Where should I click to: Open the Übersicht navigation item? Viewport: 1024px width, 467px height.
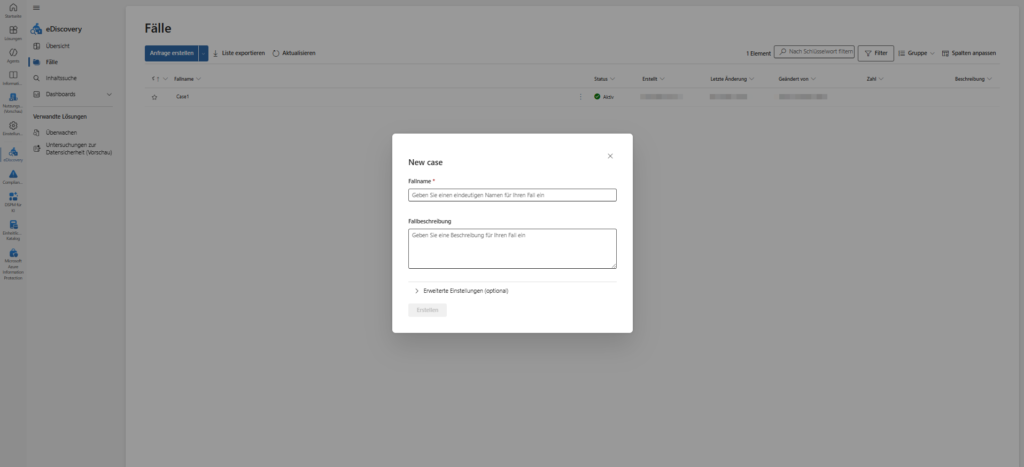click(57, 47)
